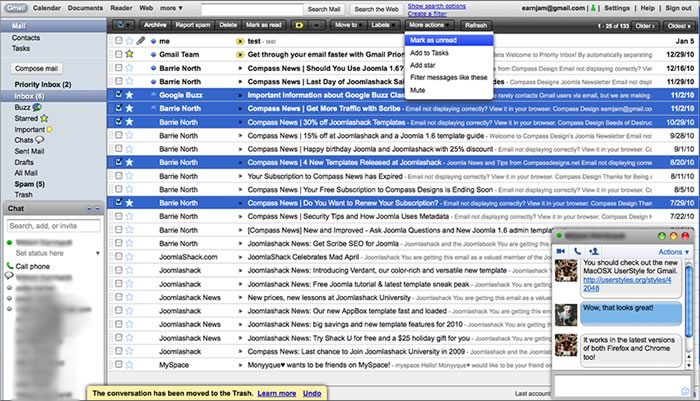Click Compose mail
This screenshot has width=700, height=401.
click(x=36, y=68)
